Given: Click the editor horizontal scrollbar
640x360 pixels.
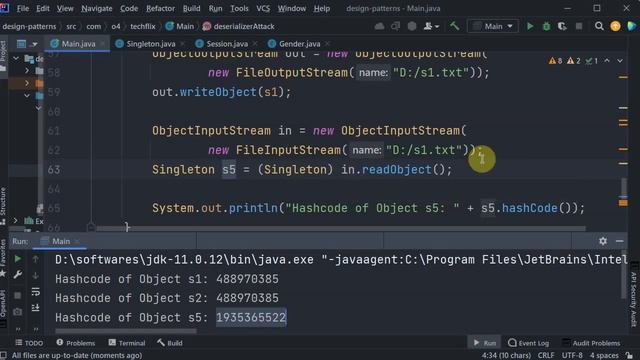Looking at the screenshot, I should [x=341, y=229].
